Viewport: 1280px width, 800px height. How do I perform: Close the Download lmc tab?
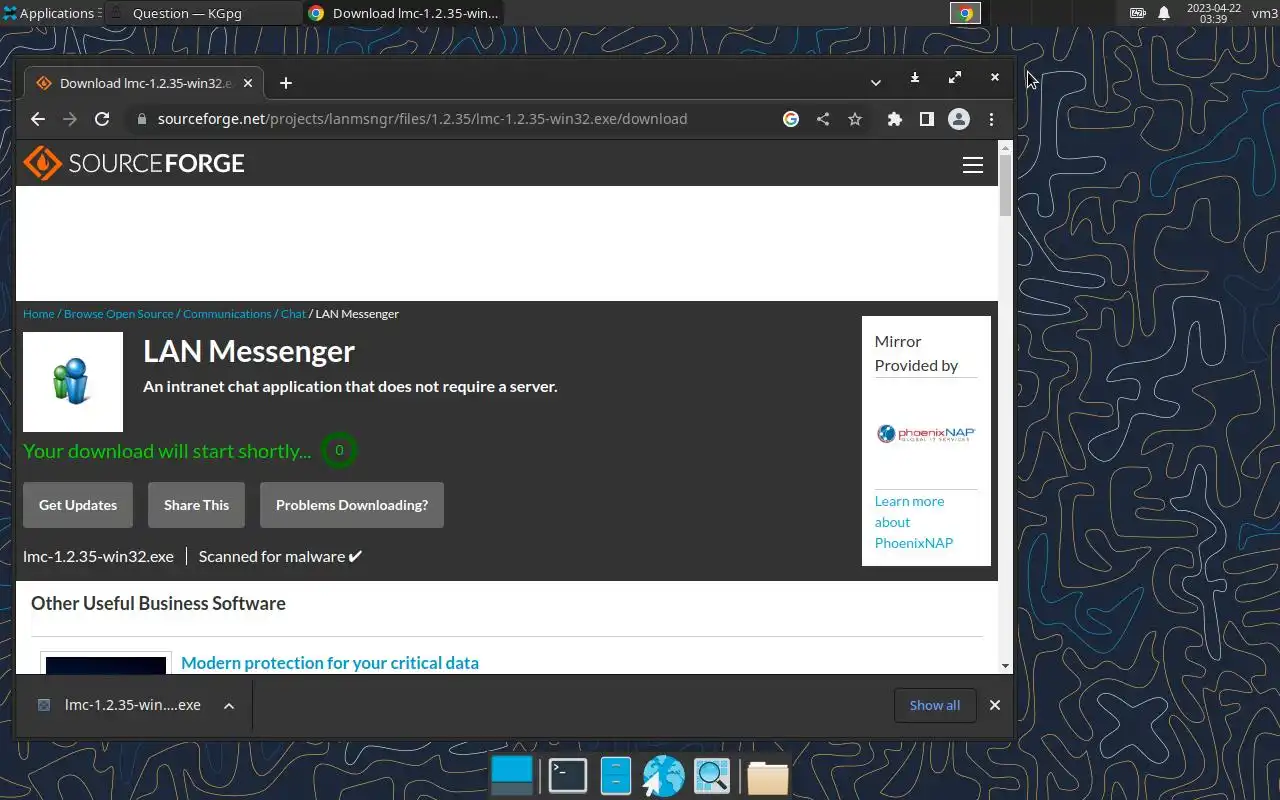click(x=249, y=83)
